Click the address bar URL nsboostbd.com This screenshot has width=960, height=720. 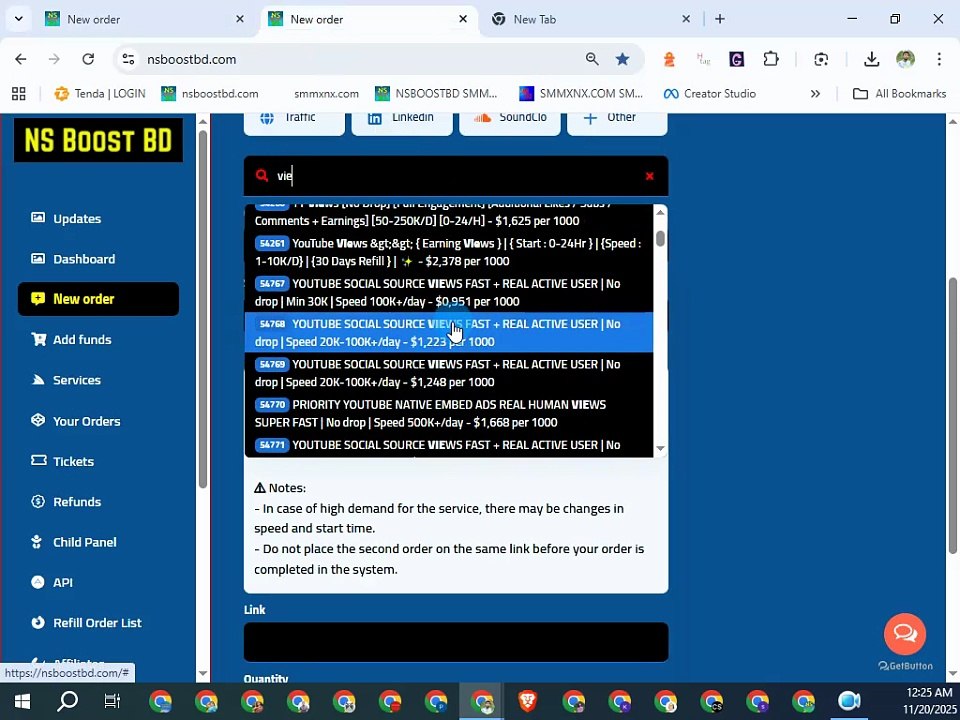pyautogui.click(x=192, y=59)
